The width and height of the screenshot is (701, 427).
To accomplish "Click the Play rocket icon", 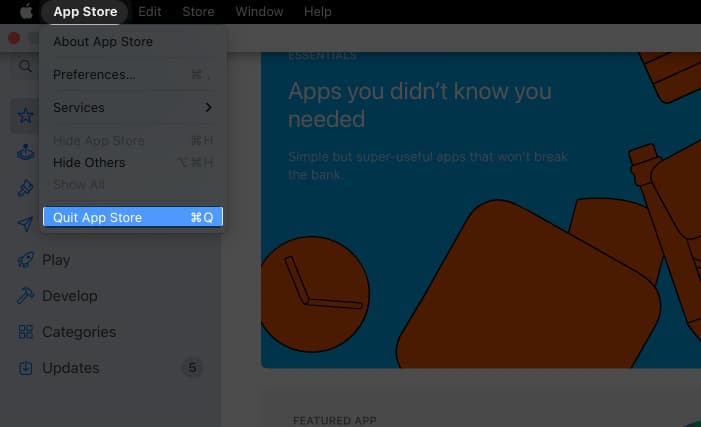I will point(25,260).
